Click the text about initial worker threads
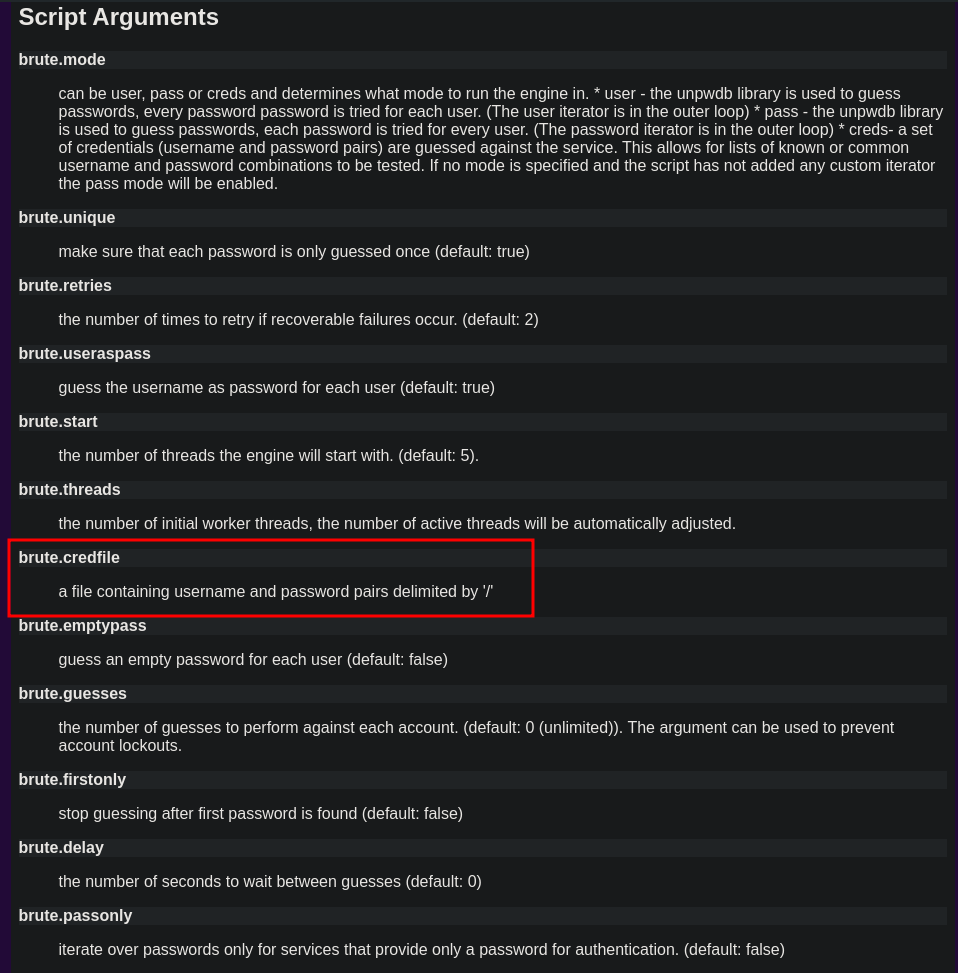958x973 pixels. coord(397,524)
